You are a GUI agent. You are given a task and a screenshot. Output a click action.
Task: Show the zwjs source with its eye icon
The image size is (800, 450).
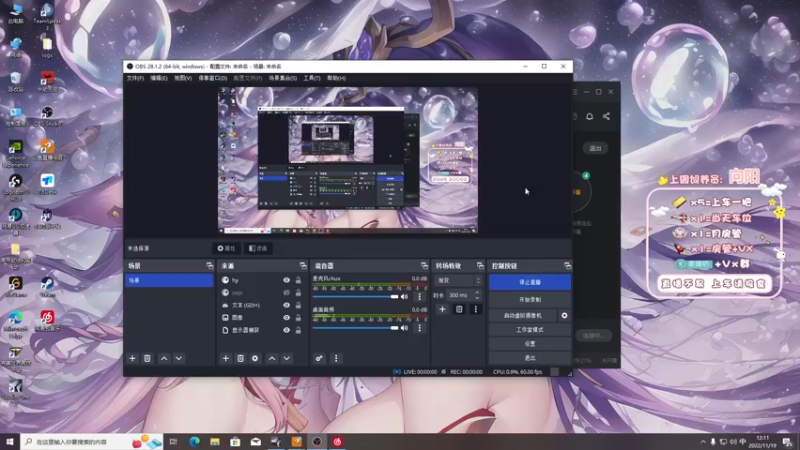287,293
